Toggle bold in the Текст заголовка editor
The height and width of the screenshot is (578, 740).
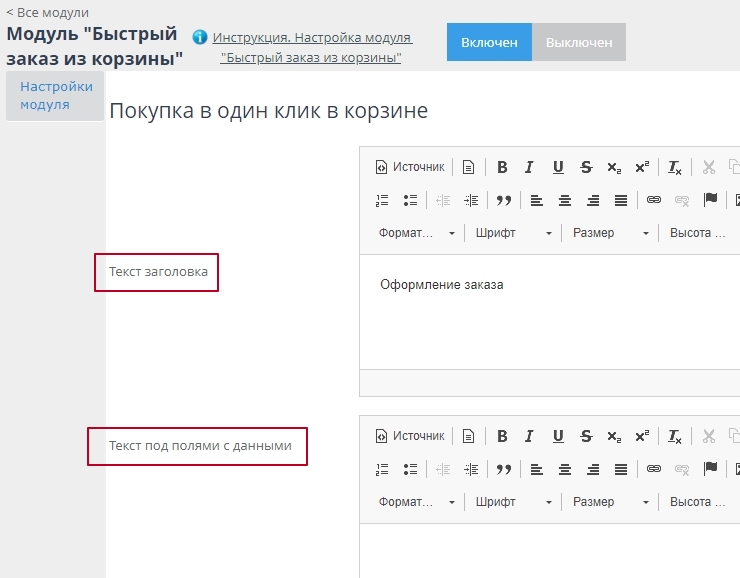pyautogui.click(x=502, y=168)
